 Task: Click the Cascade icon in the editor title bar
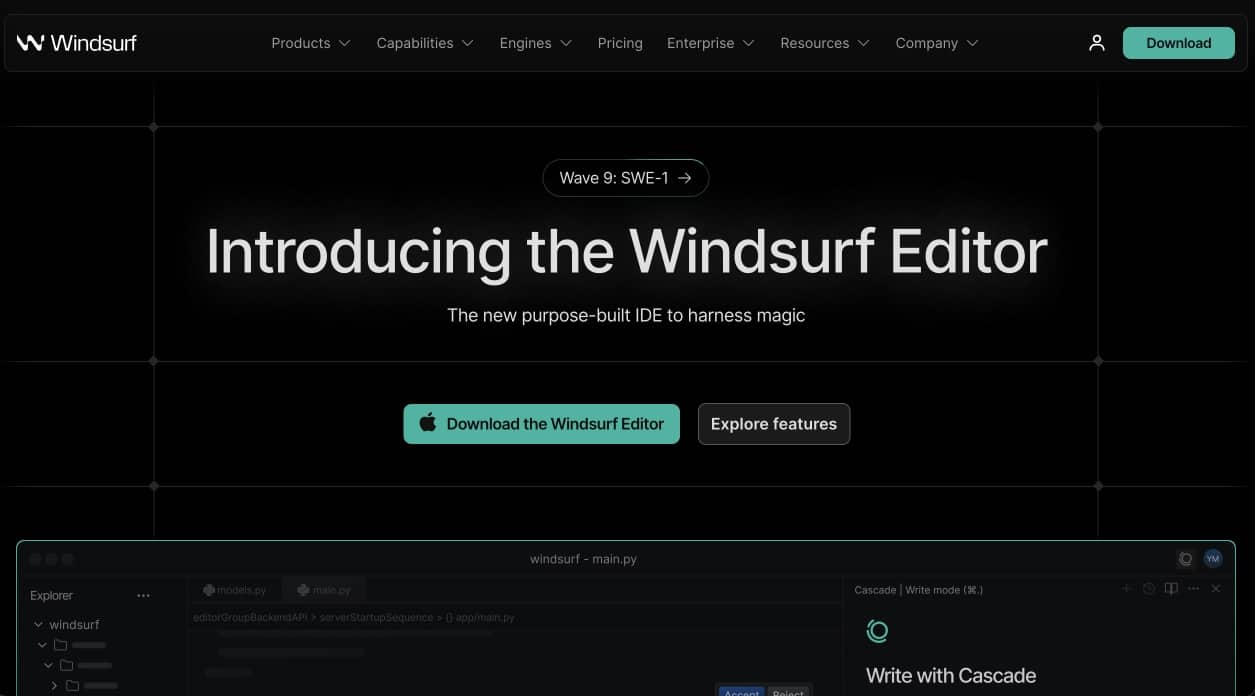point(1186,559)
